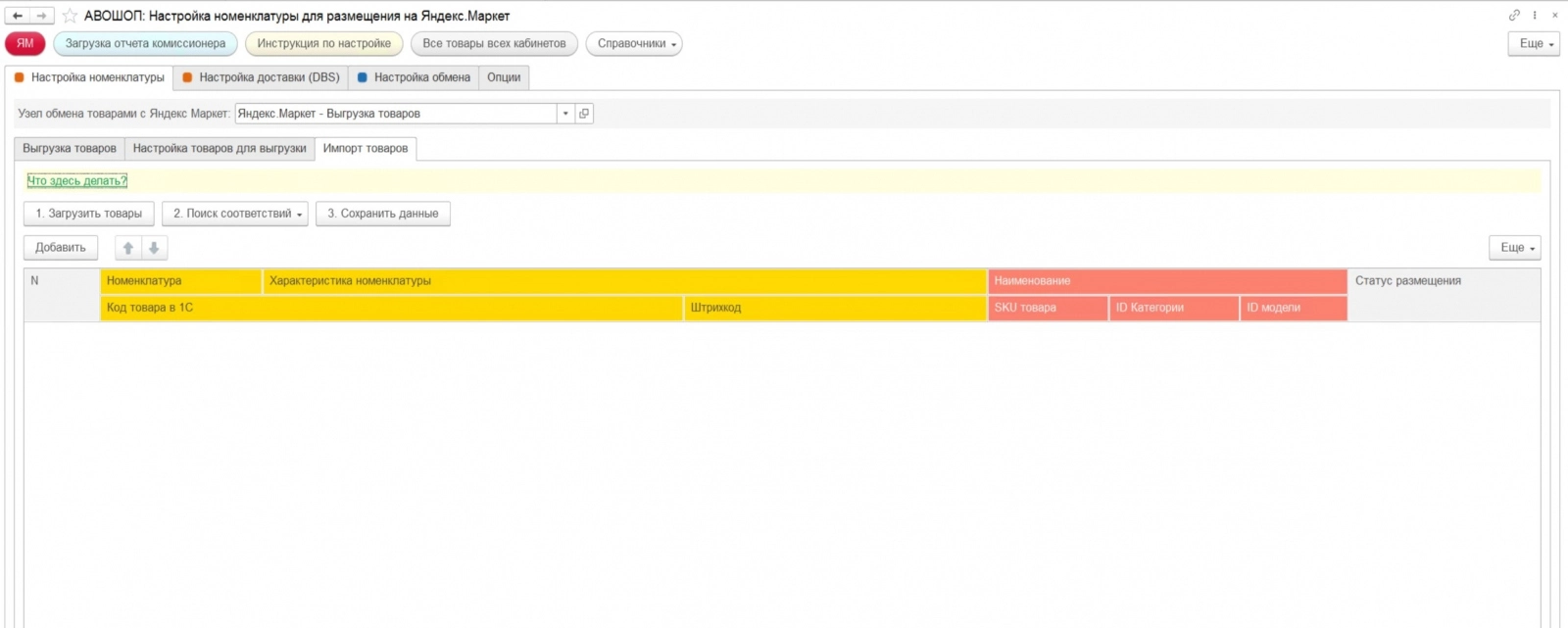Open Настройка товаров для выгрузки subtab

(x=220, y=149)
